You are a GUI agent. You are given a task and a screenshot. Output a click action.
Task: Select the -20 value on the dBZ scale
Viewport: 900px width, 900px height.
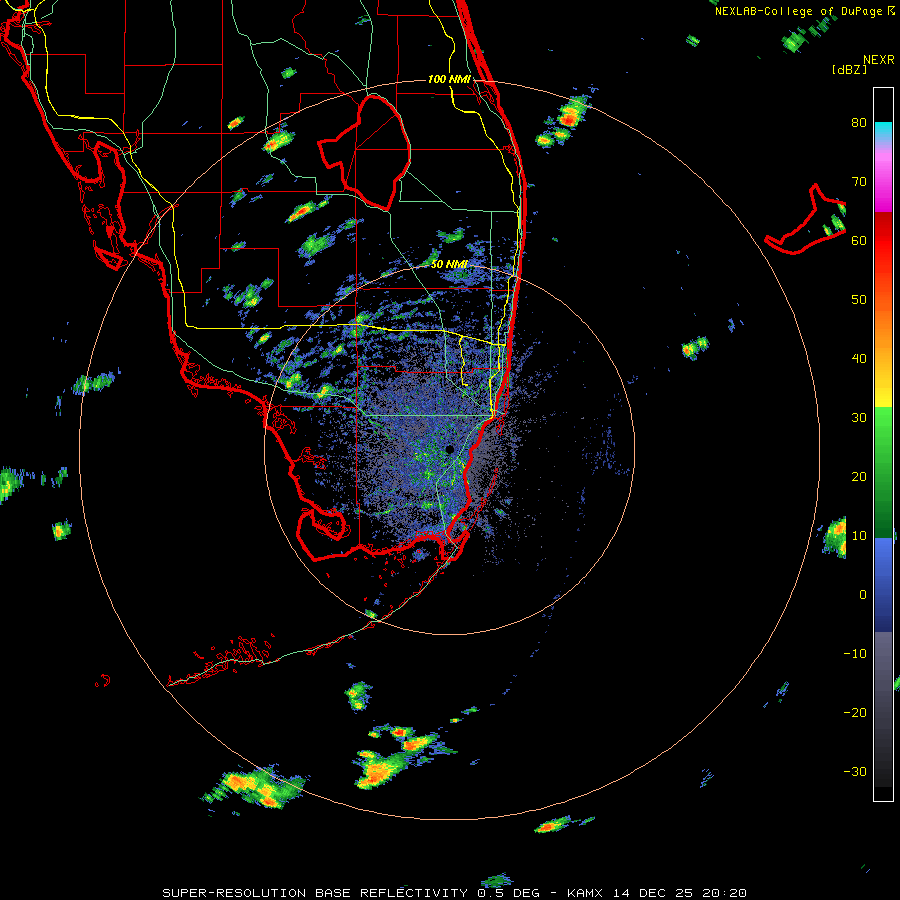(855, 713)
